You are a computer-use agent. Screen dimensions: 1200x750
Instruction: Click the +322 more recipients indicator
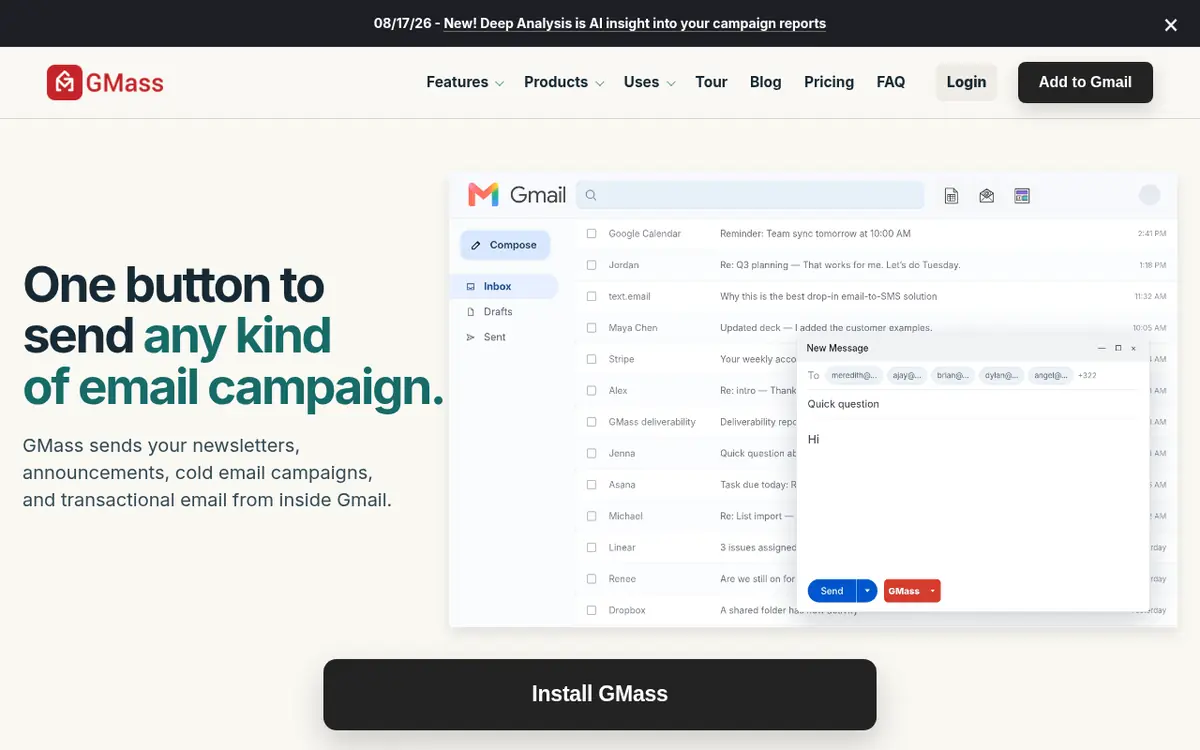(1087, 375)
